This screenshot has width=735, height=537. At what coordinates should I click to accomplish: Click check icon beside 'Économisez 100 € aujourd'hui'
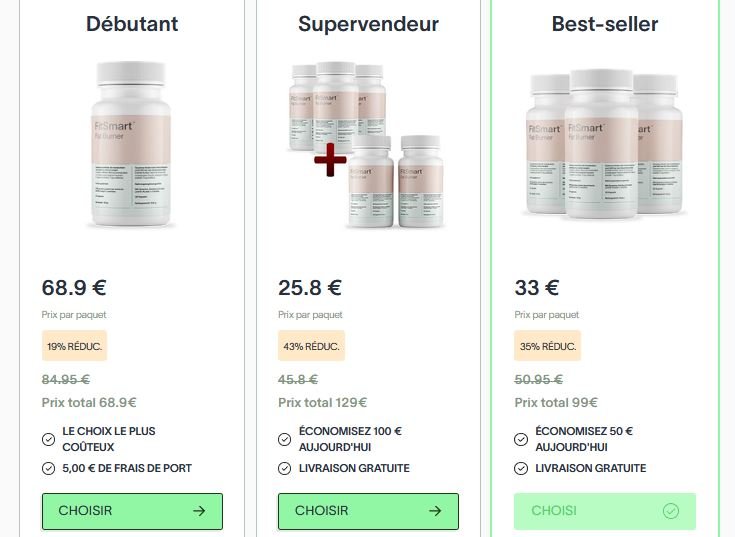pos(285,439)
